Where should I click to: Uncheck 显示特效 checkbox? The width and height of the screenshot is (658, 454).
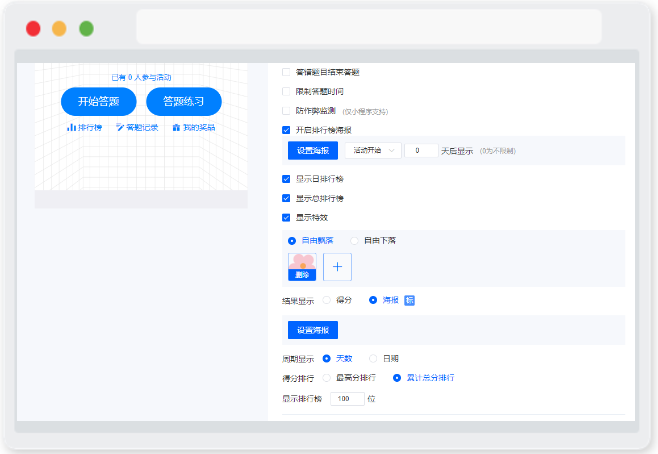point(286,217)
